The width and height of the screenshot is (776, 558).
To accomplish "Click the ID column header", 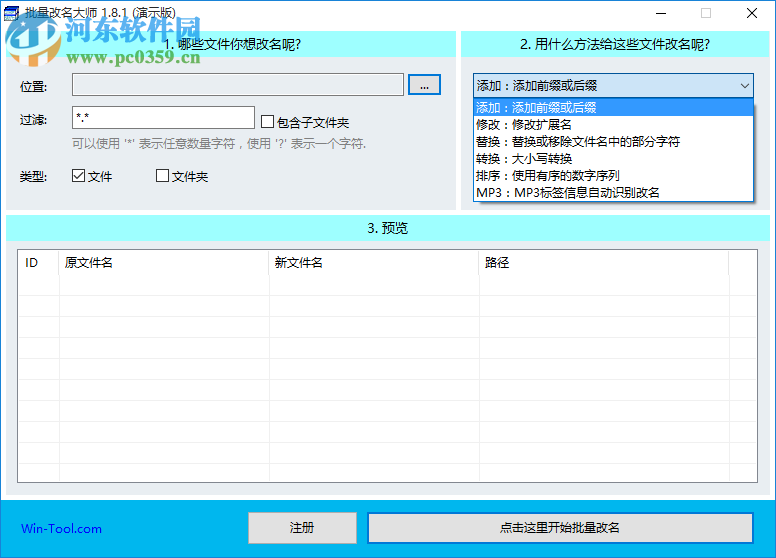I will pos(39,263).
